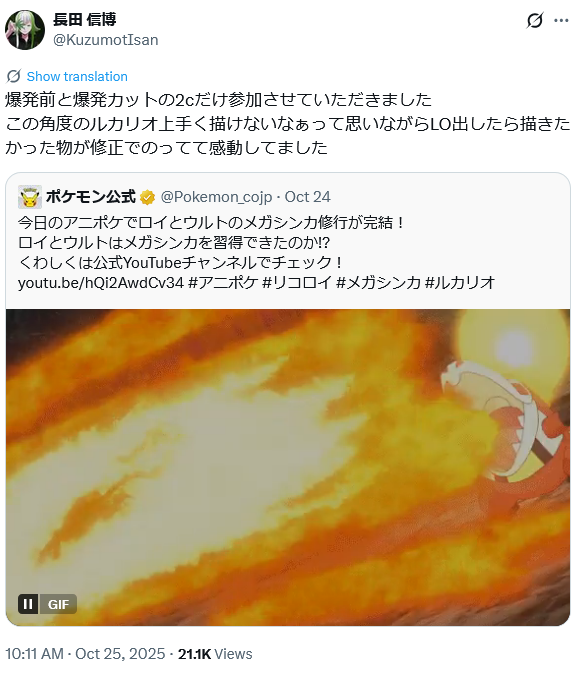The height and width of the screenshot is (677, 573).
Task: Open the youtu.be/hQi2AwdCv34 link
Action: pos(101,283)
